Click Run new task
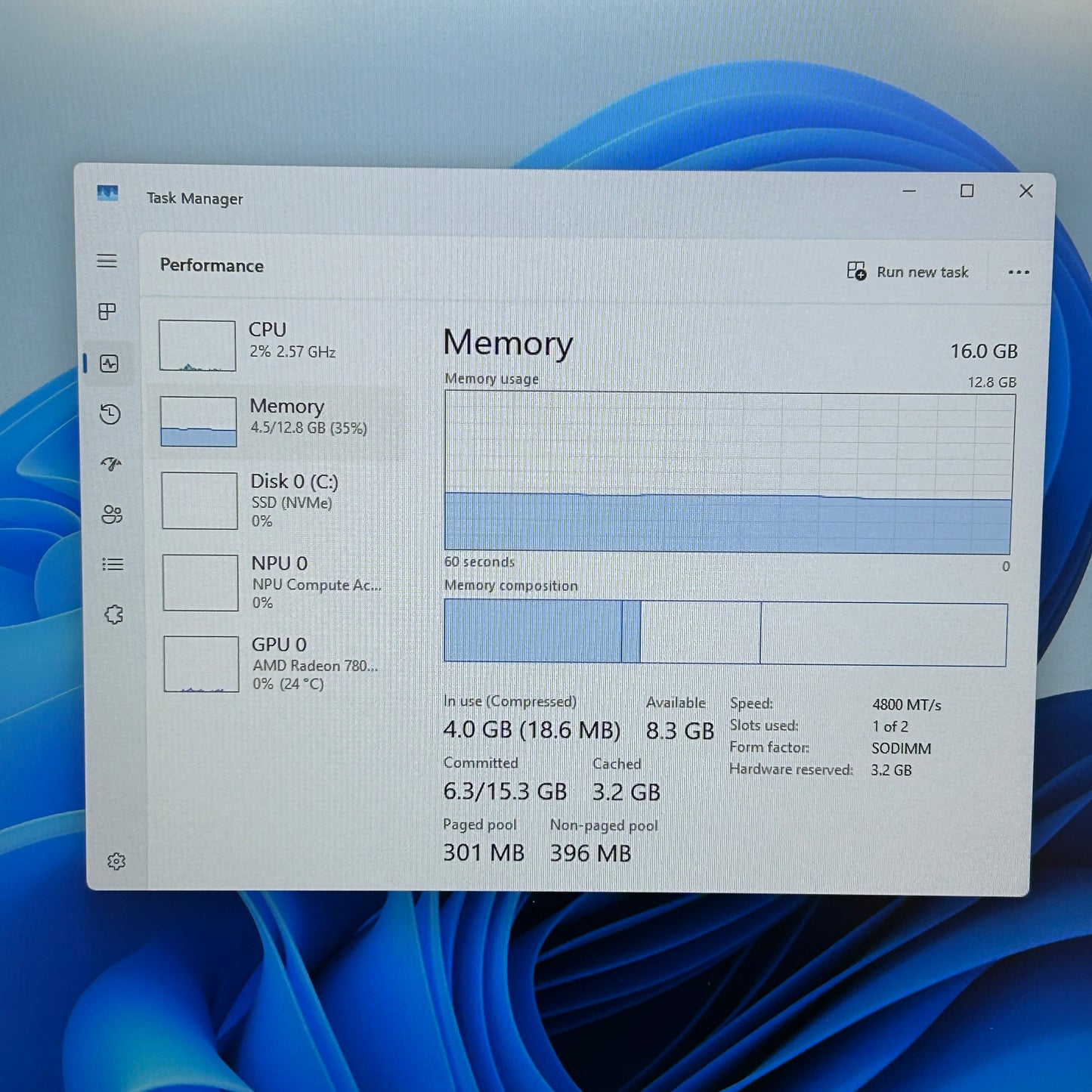1092x1092 pixels. pyautogui.click(x=909, y=272)
